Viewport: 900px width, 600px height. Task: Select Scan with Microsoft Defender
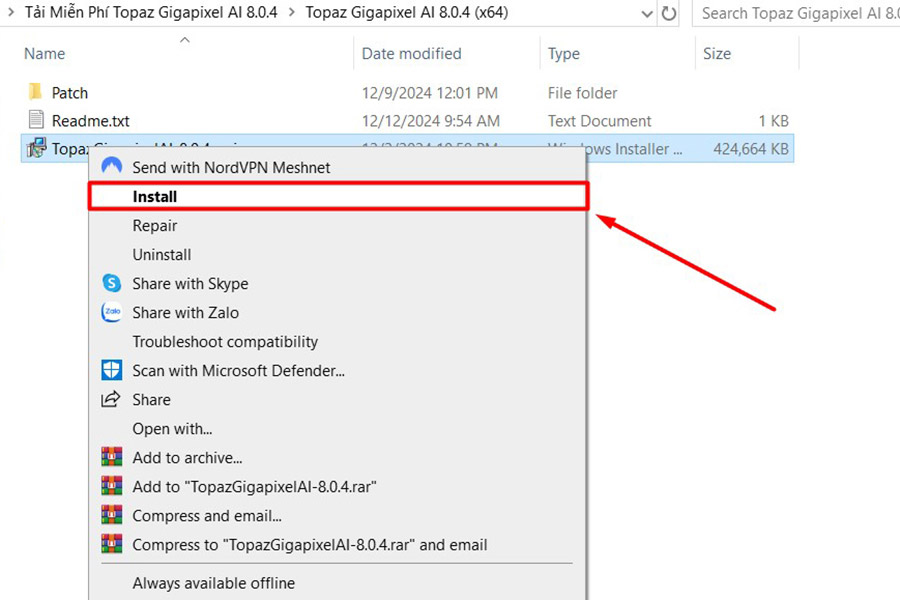pyautogui.click(x=338, y=370)
